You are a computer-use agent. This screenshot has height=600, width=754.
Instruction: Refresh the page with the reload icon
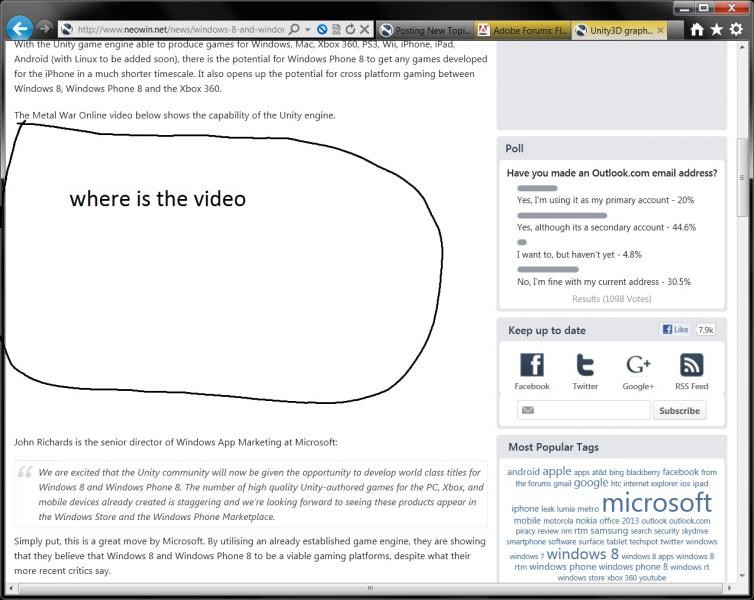coord(351,29)
